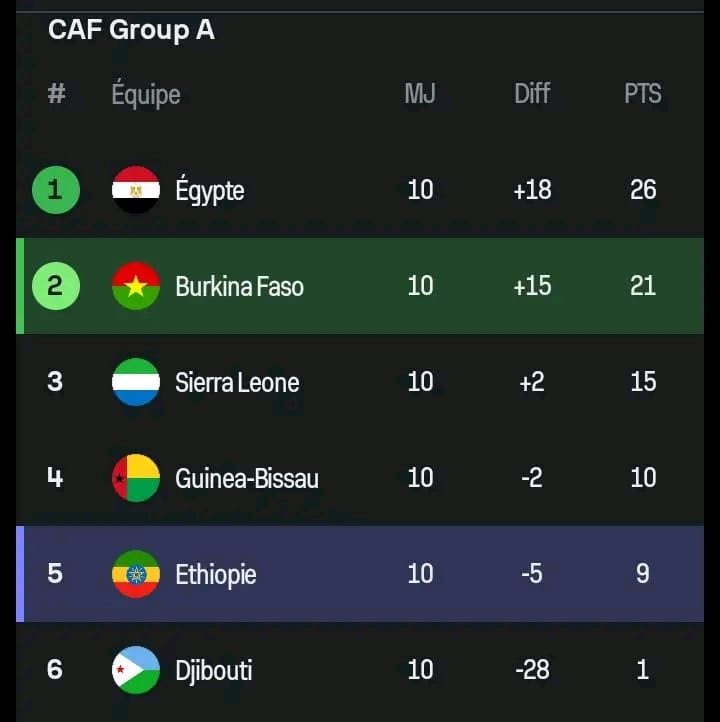
Task: Select the Sierra Leone team name
Action: click(237, 383)
